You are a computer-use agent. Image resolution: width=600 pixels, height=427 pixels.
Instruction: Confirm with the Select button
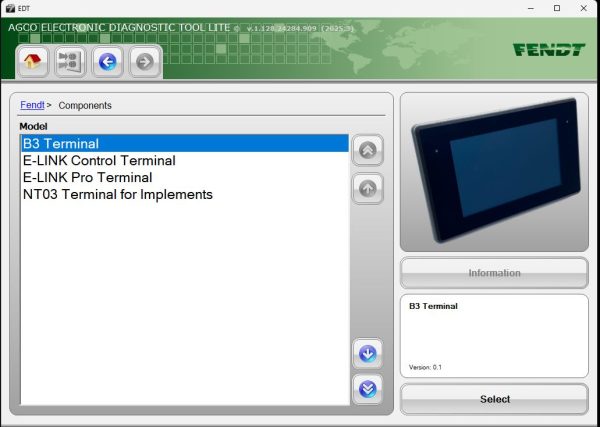pyautogui.click(x=494, y=399)
